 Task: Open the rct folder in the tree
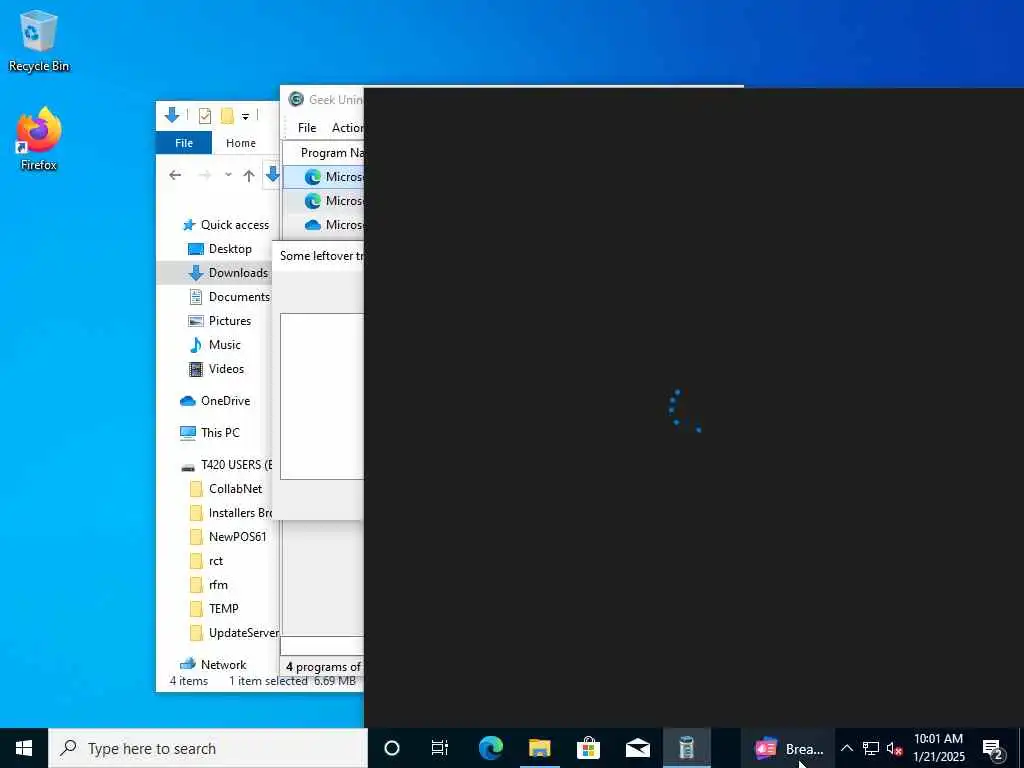(206, 561)
